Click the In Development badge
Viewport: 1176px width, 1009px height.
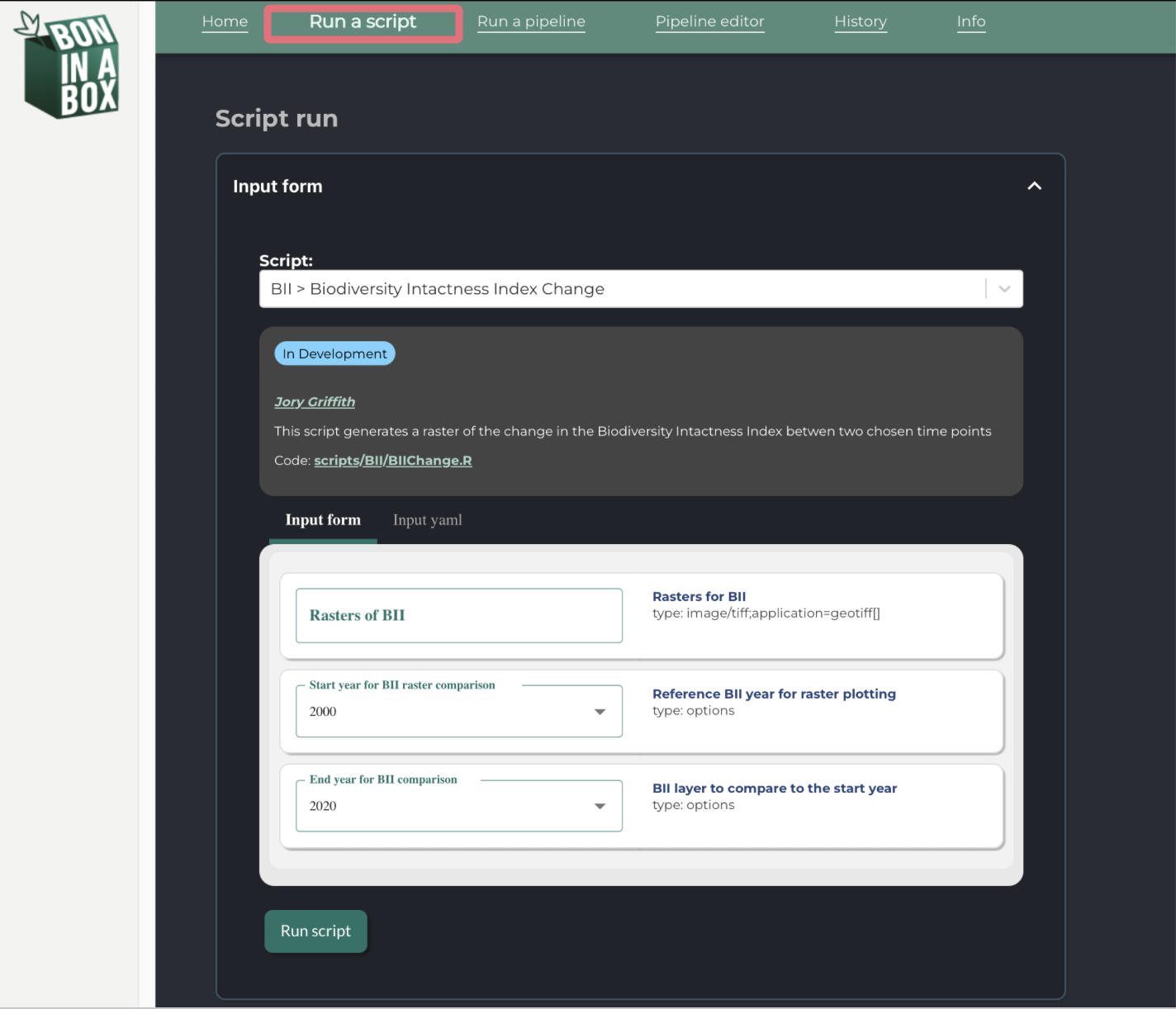click(334, 353)
